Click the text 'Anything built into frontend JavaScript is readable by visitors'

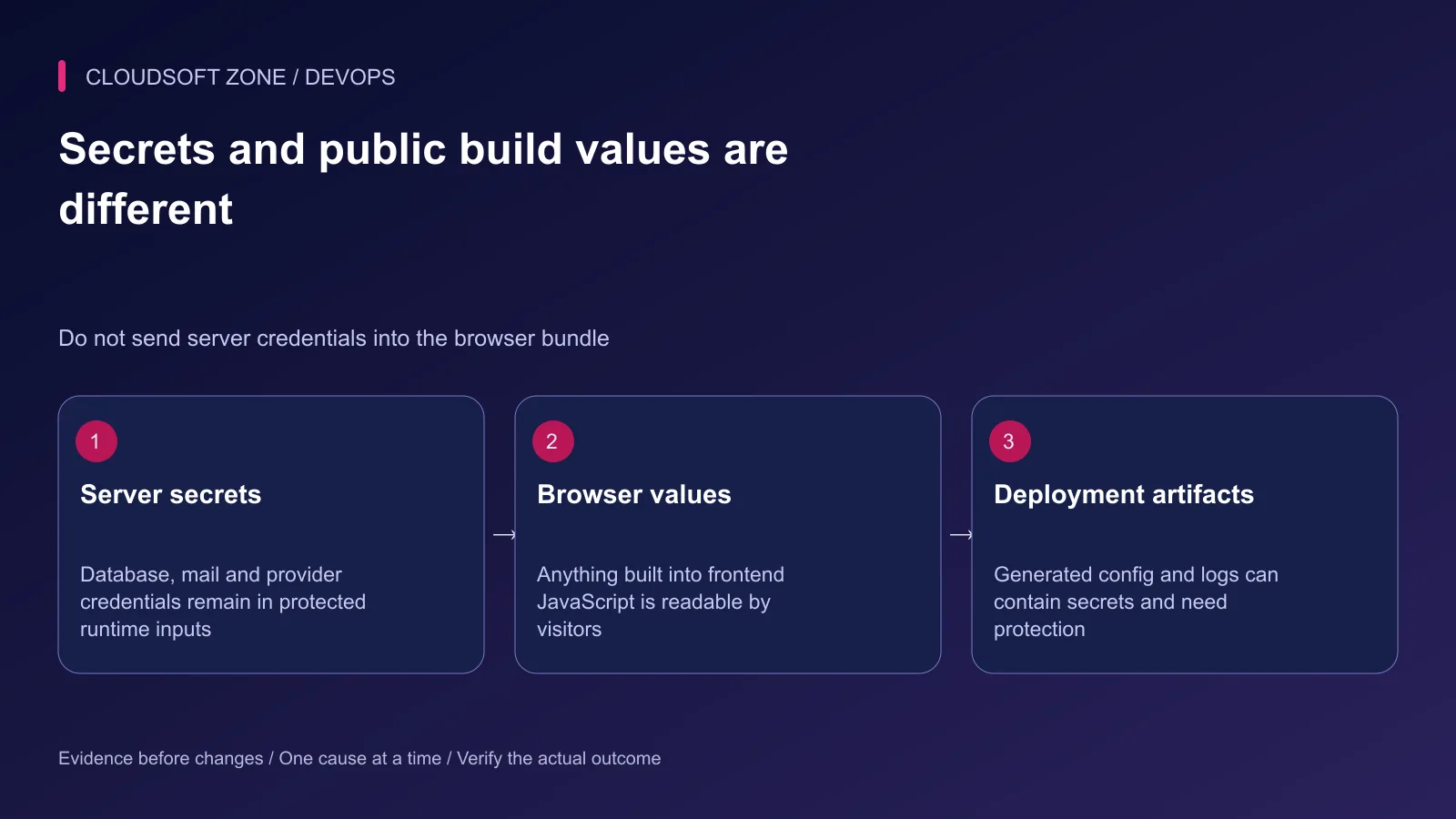(661, 602)
